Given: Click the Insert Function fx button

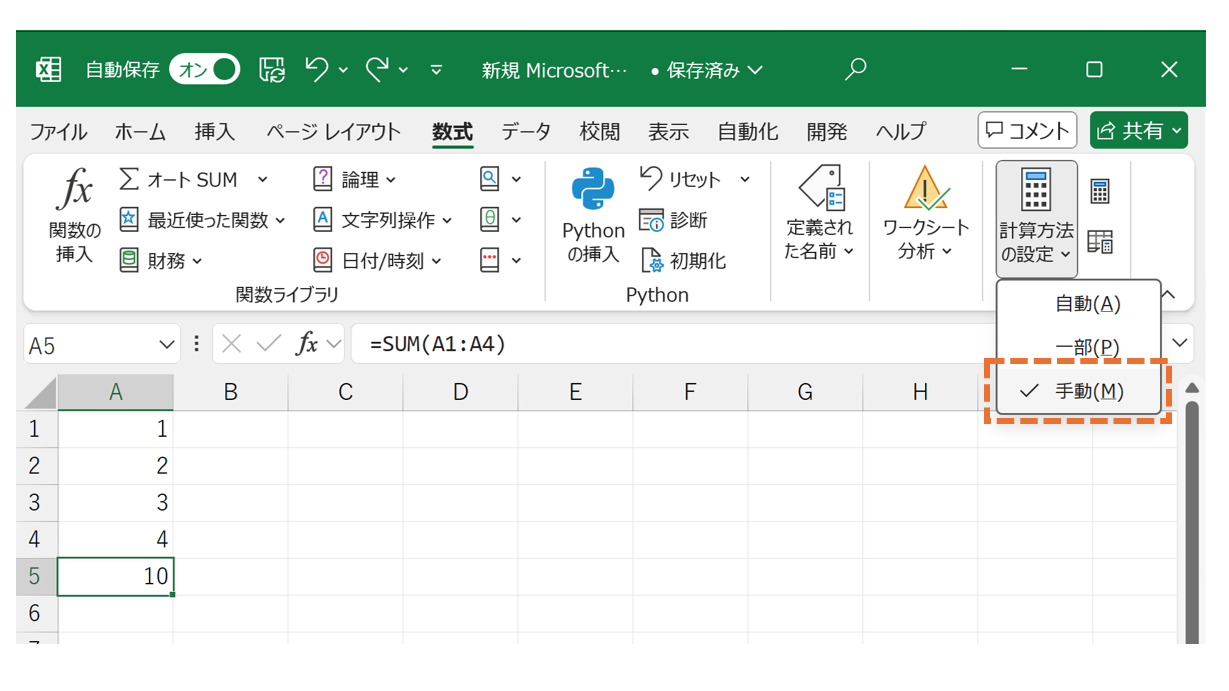Looking at the screenshot, I should coord(74,216).
